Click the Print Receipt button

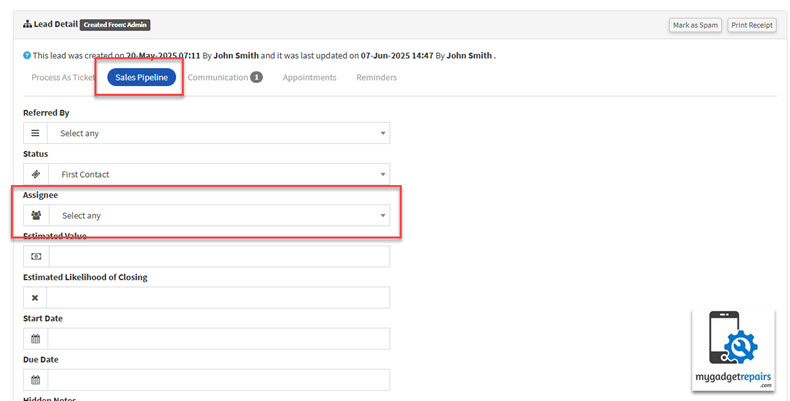point(752,25)
